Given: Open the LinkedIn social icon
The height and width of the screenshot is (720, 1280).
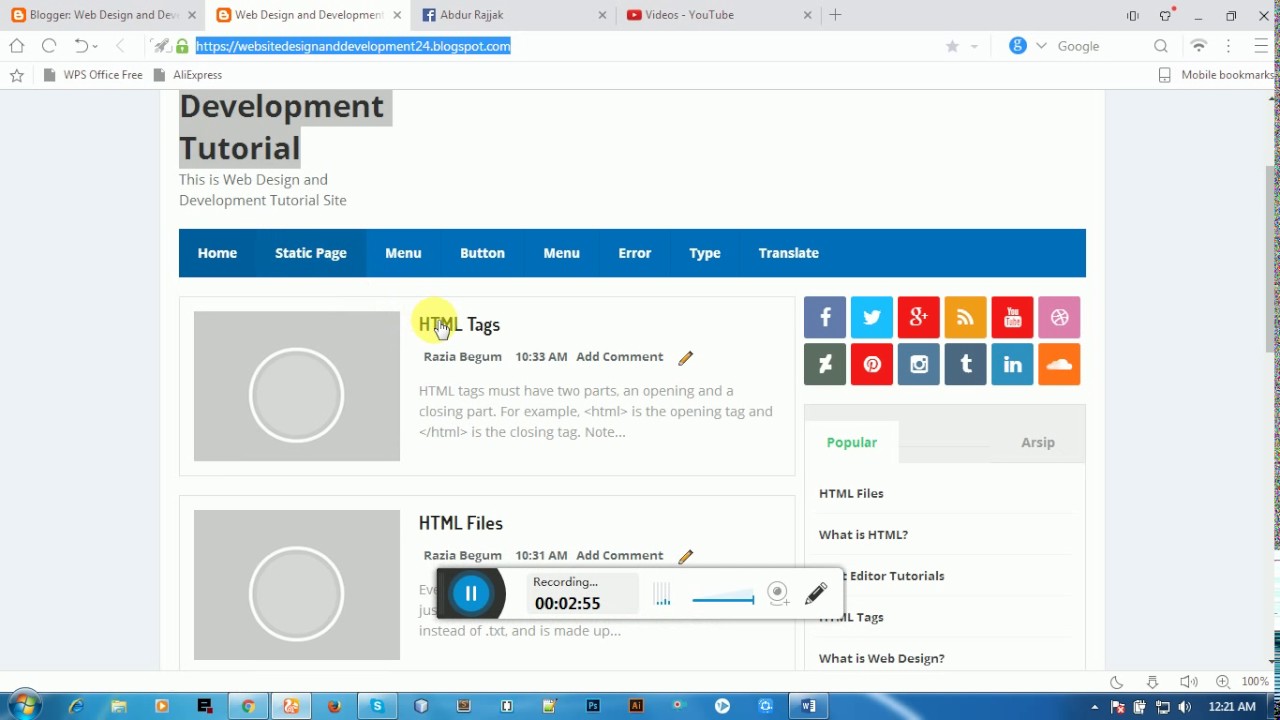Looking at the screenshot, I should tap(1012, 365).
